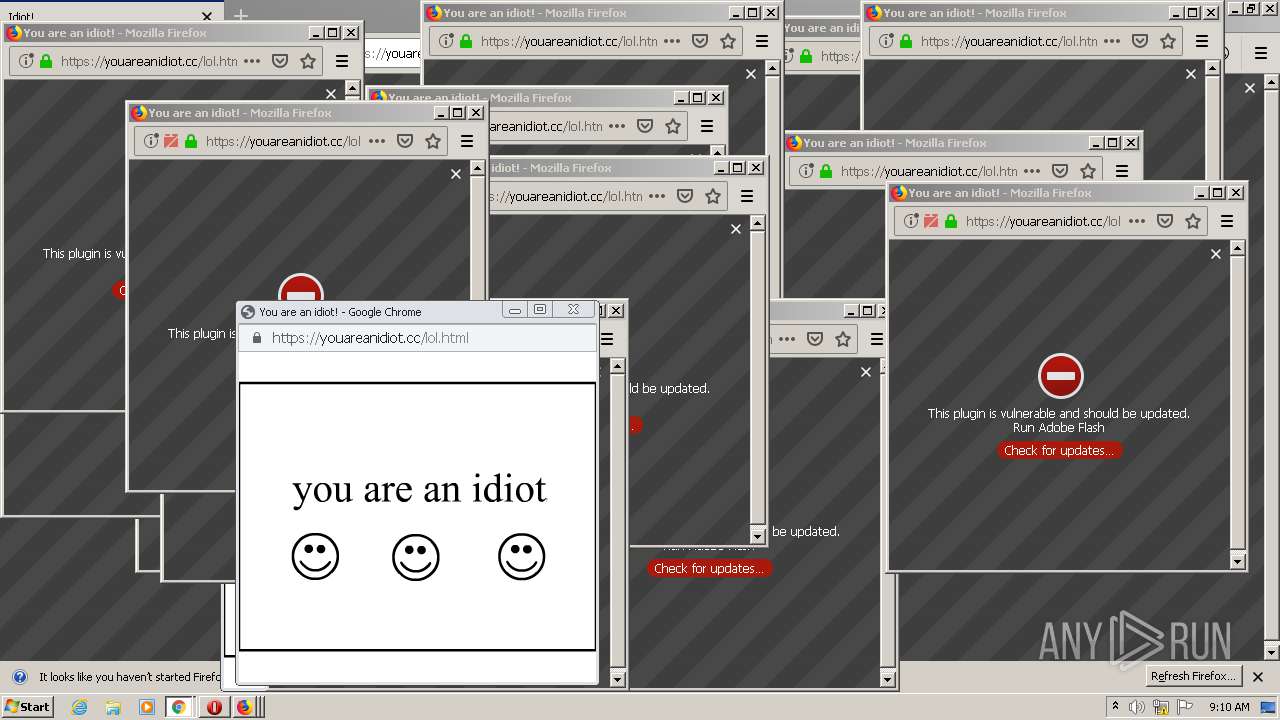Click blocked plugin icon in Run Adobe Flash window
The width and height of the screenshot is (1280, 720).
[x=931, y=221]
